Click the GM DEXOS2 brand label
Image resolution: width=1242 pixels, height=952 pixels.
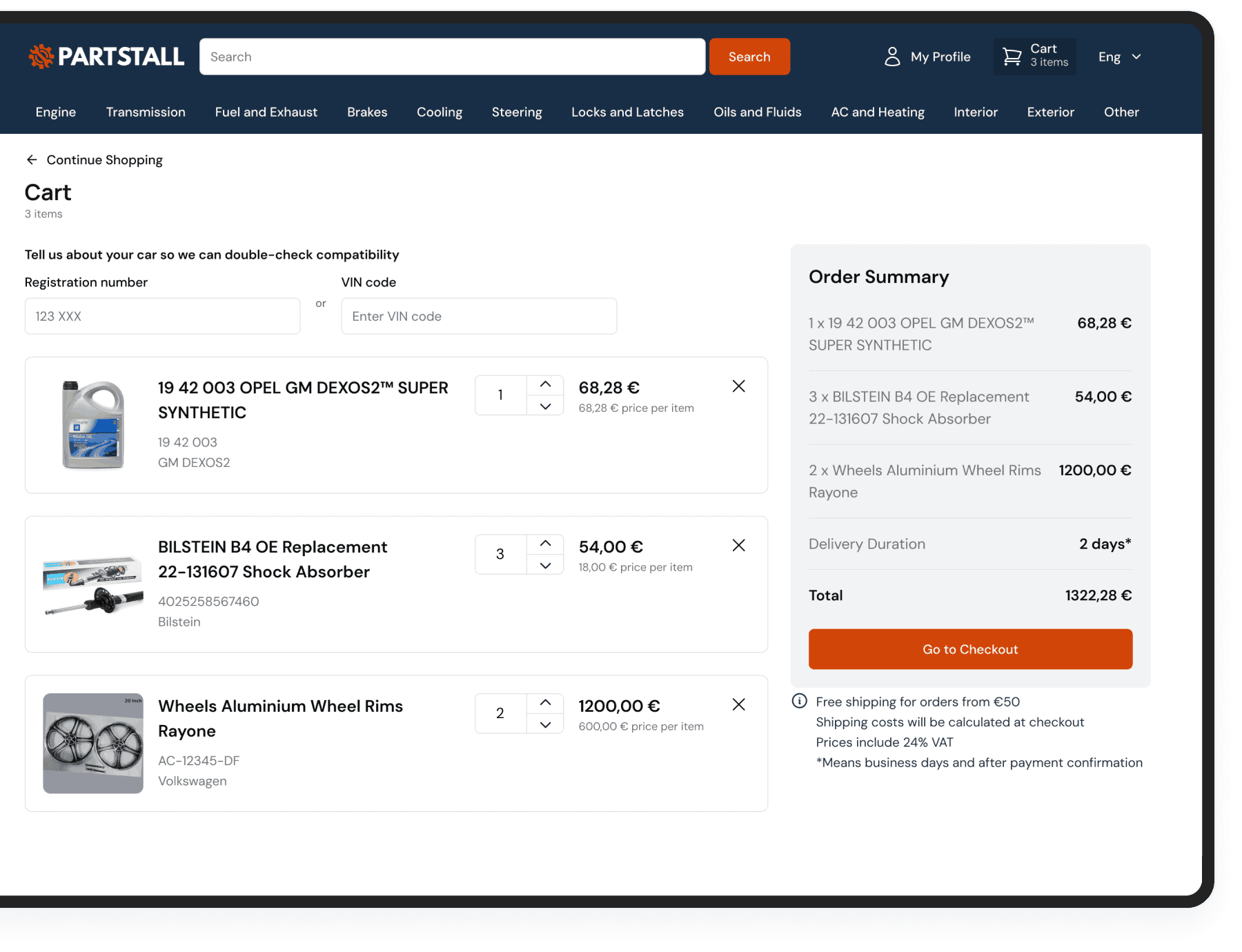coord(194,462)
